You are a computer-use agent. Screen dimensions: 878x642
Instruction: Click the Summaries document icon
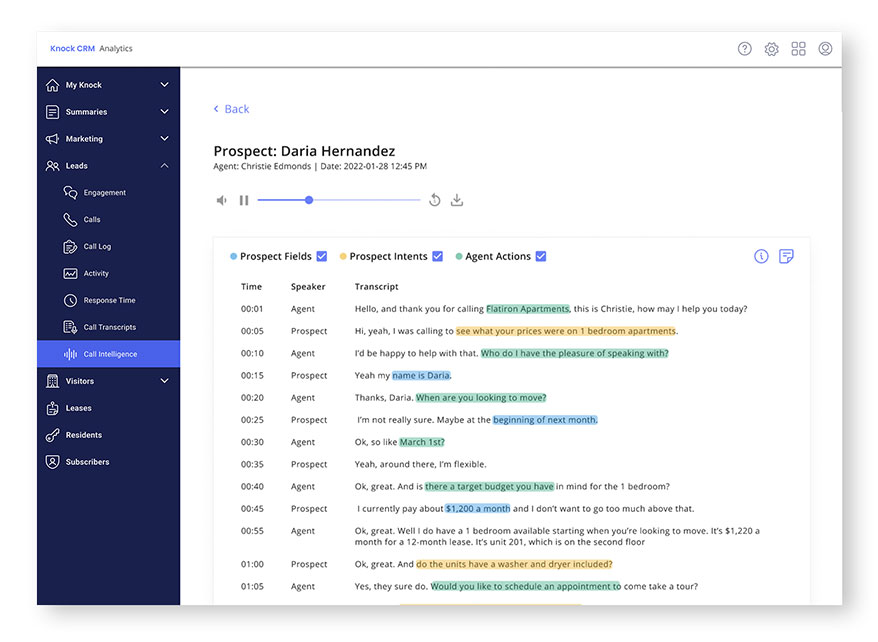pos(52,112)
